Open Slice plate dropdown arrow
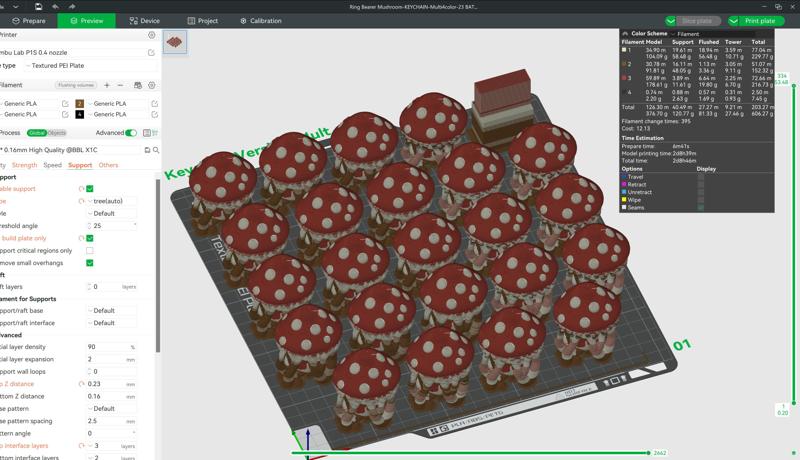Screen dimensions: 800x460 coord(670,21)
